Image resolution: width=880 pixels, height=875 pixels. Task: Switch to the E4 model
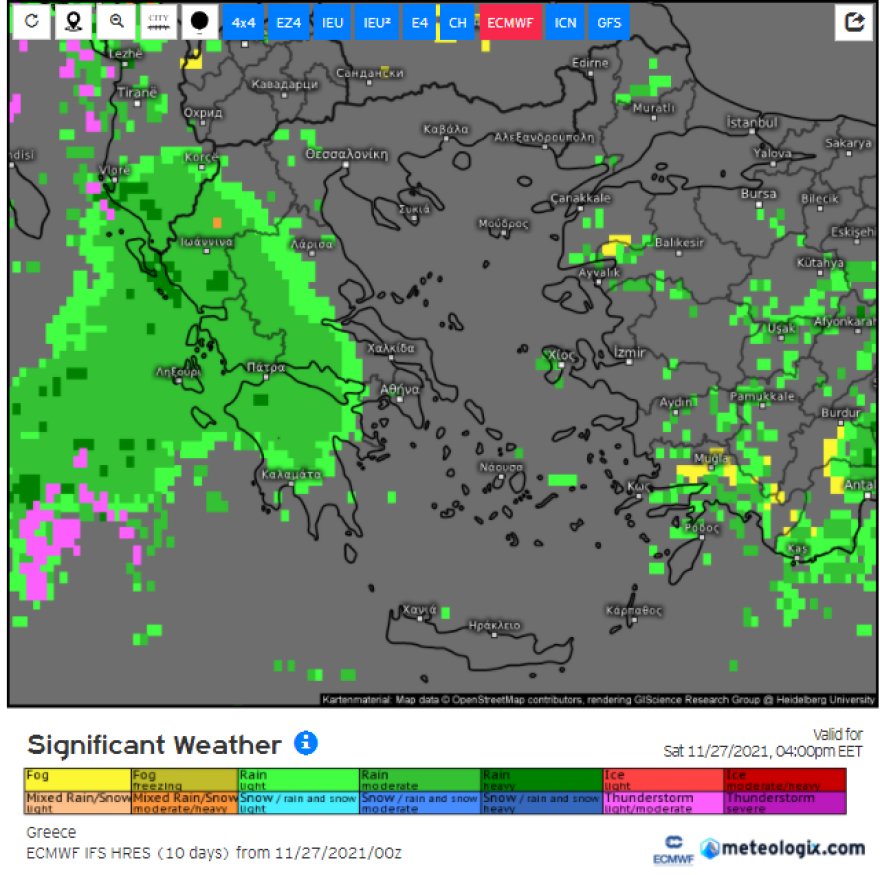point(419,22)
